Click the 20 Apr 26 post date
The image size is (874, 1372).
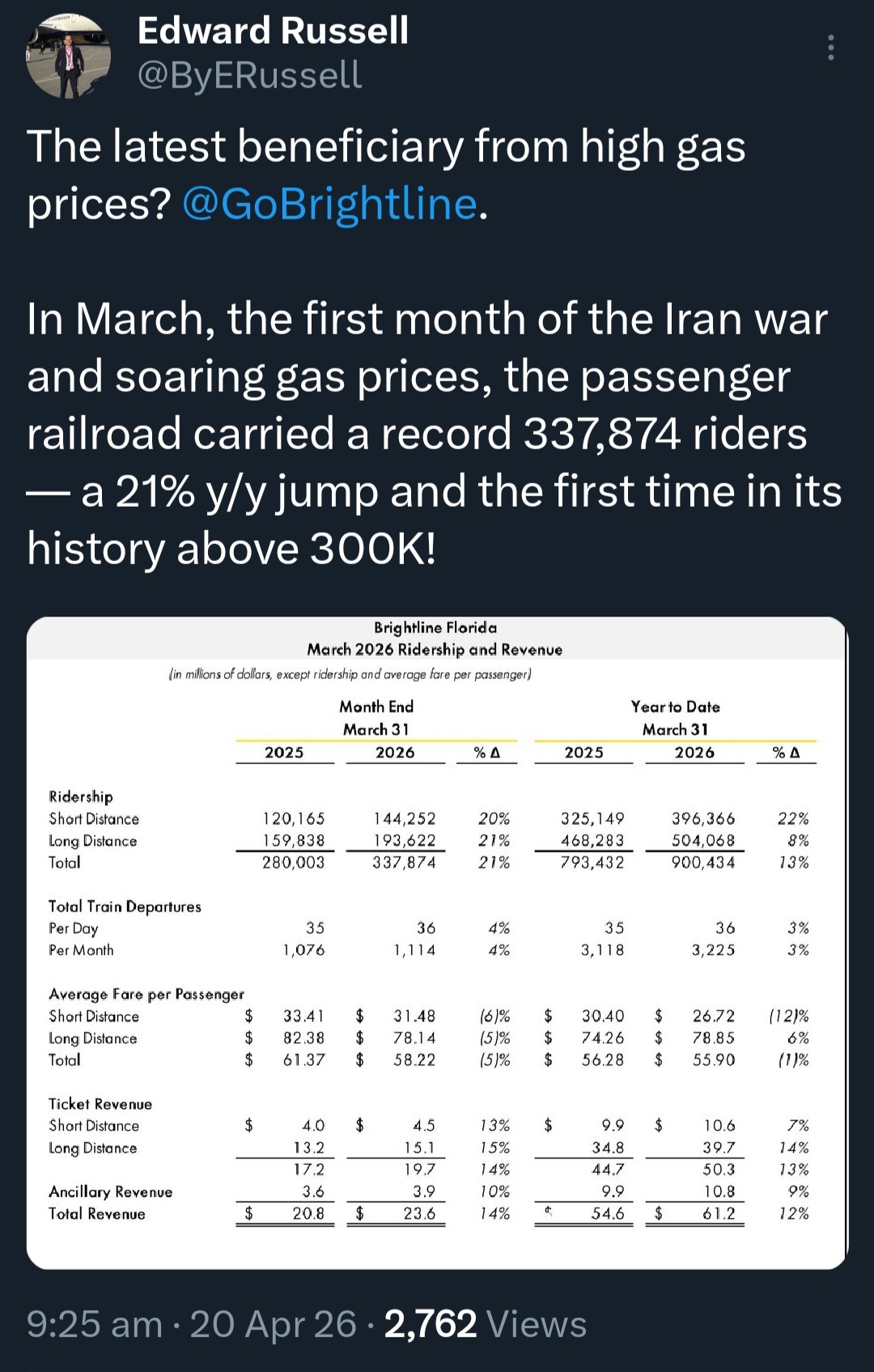273,1325
